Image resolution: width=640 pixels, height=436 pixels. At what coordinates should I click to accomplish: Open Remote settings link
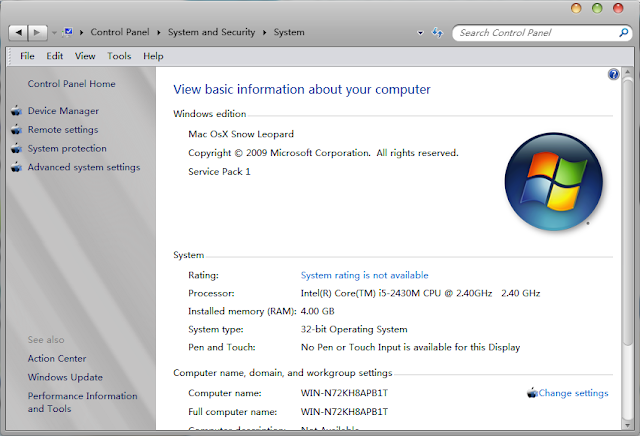(63, 129)
